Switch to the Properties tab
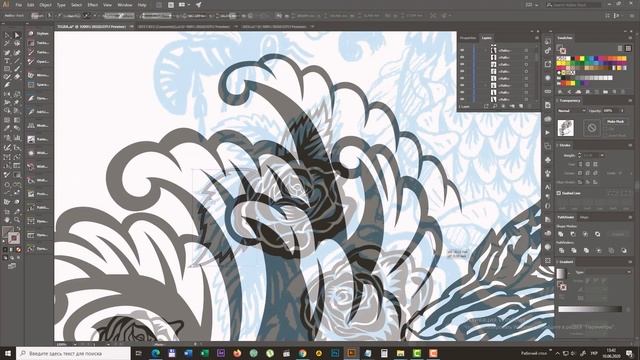This screenshot has height=360, width=640. pyautogui.click(x=468, y=38)
